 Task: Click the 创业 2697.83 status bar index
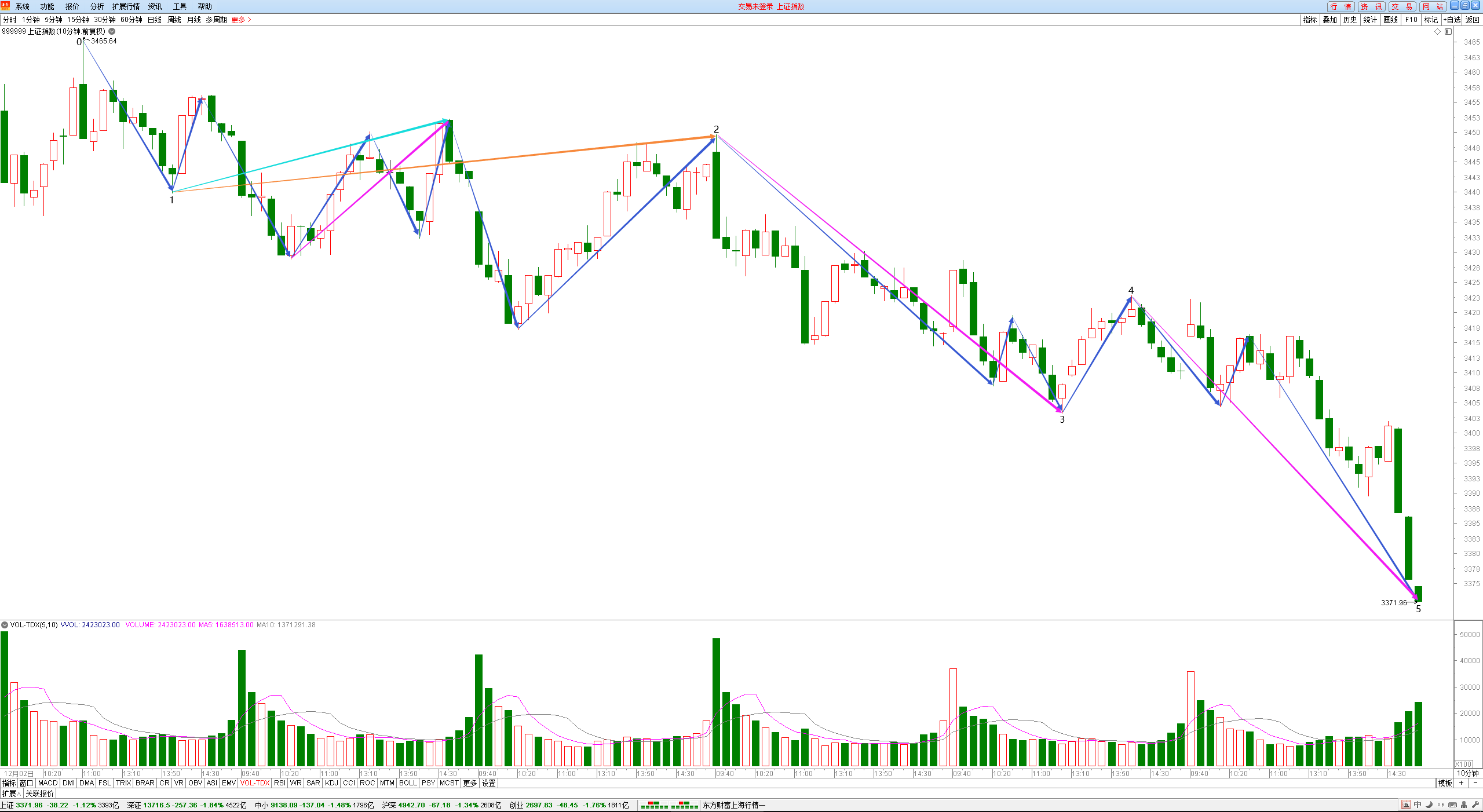tap(569, 805)
